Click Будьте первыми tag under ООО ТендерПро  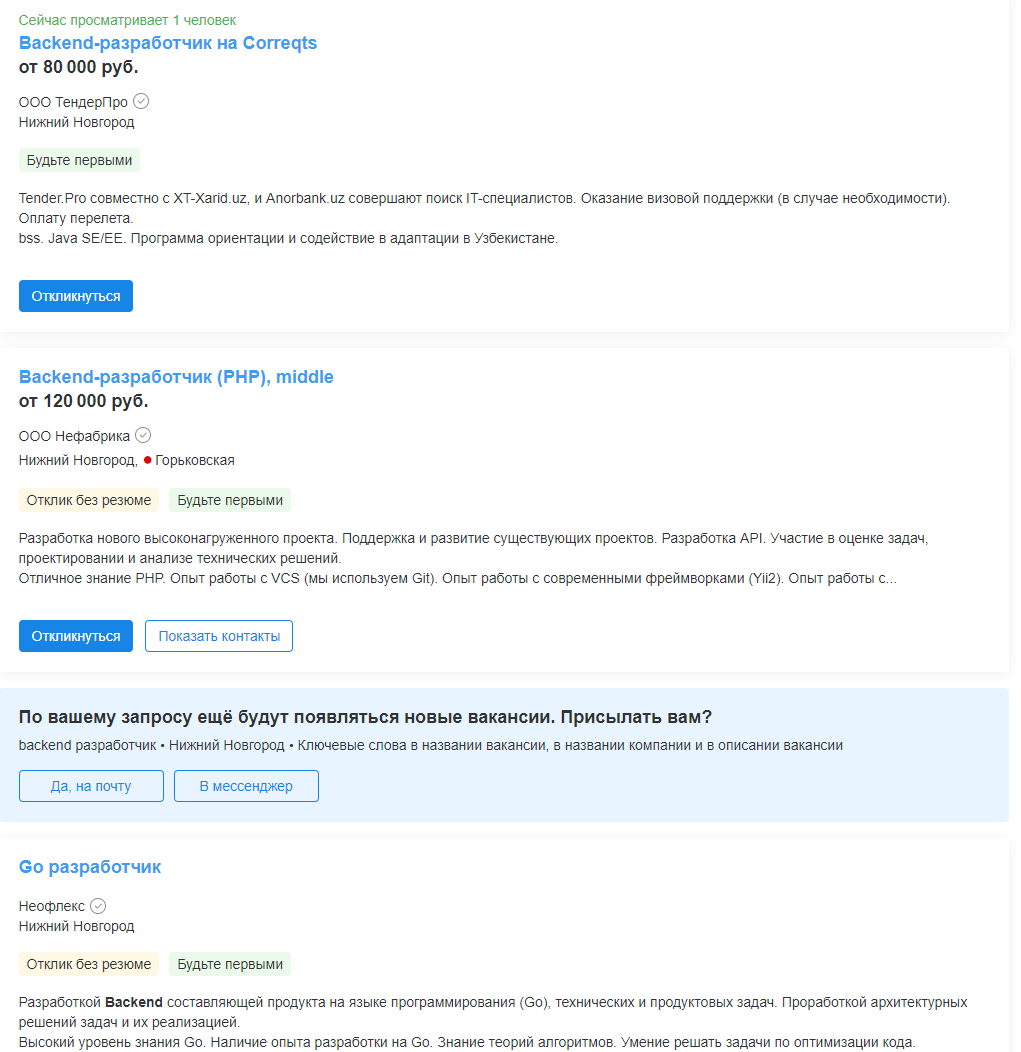click(x=79, y=160)
